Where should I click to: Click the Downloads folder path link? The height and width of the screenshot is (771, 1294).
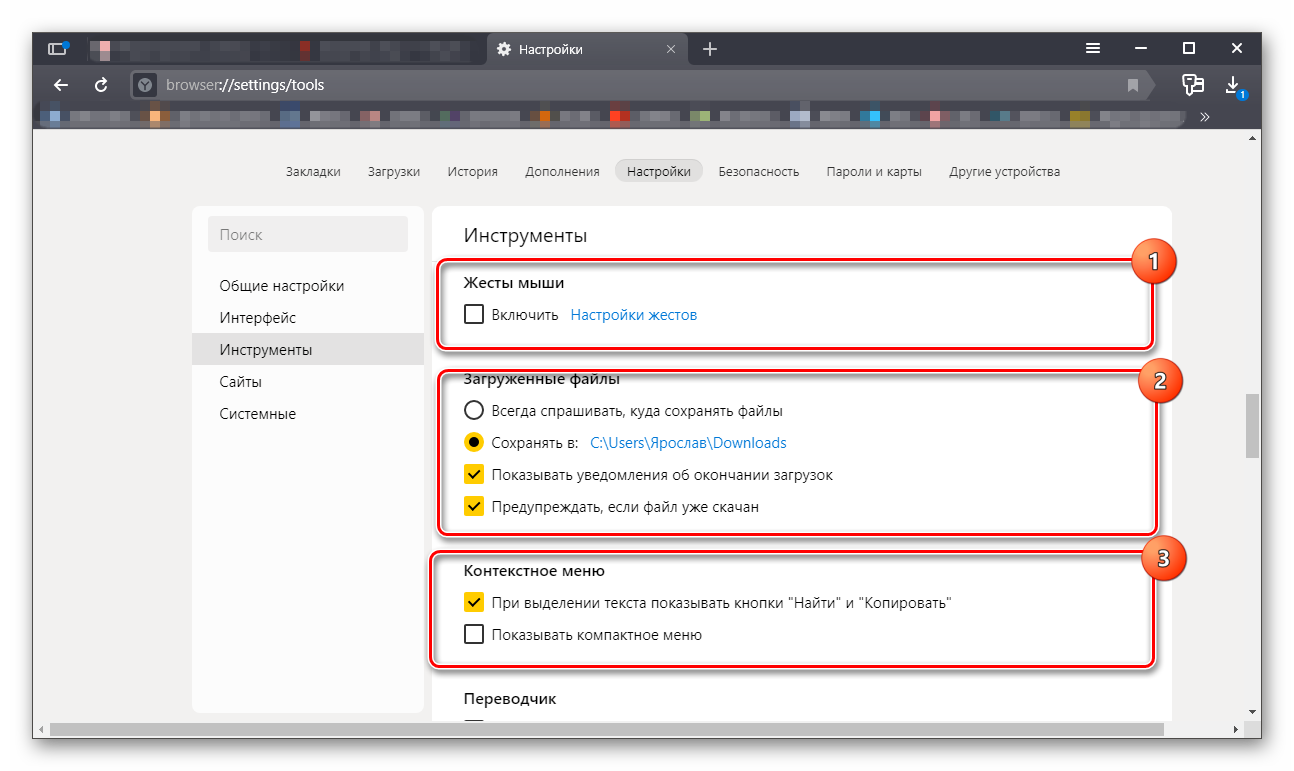[x=688, y=443]
